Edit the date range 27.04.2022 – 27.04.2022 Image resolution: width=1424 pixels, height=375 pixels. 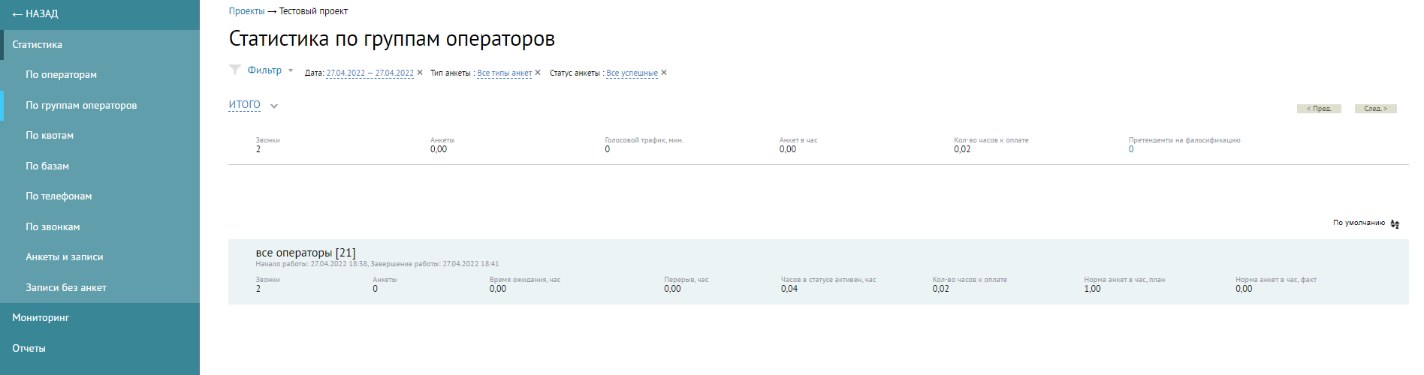coord(370,73)
